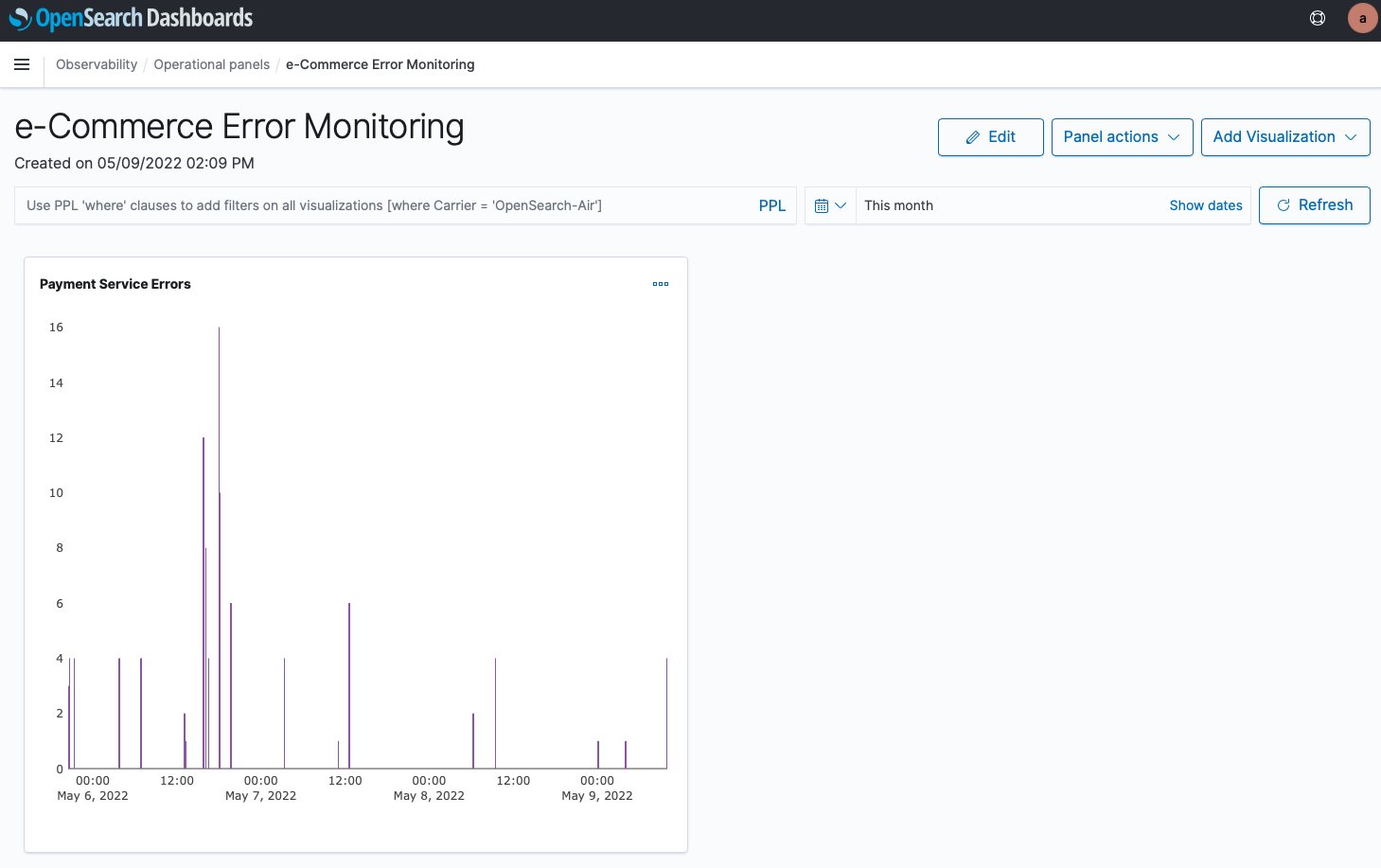Click the e-Commerce Error Monitoring heading
The image size is (1381, 868).
[239, 127]
